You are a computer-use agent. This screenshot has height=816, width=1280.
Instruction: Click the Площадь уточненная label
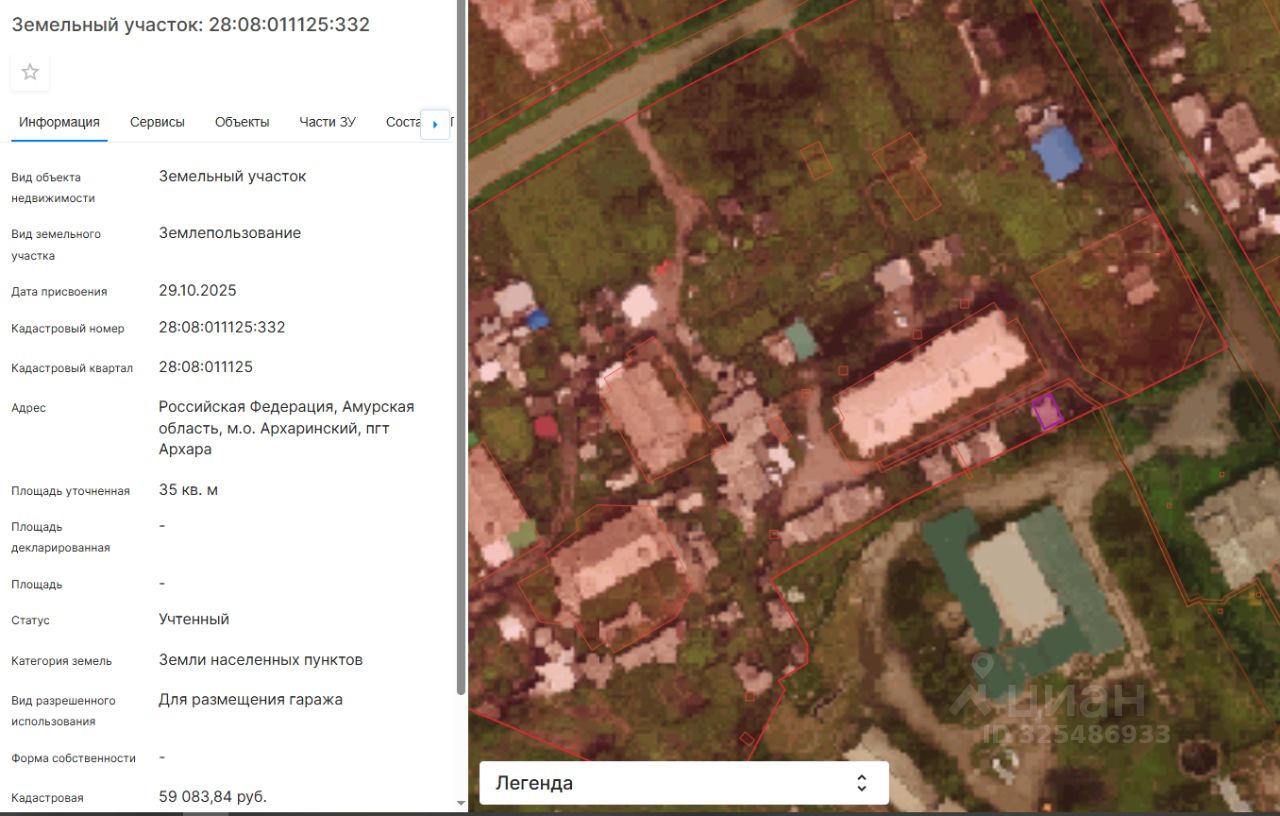pyautogui.click(x=71, y=491)
